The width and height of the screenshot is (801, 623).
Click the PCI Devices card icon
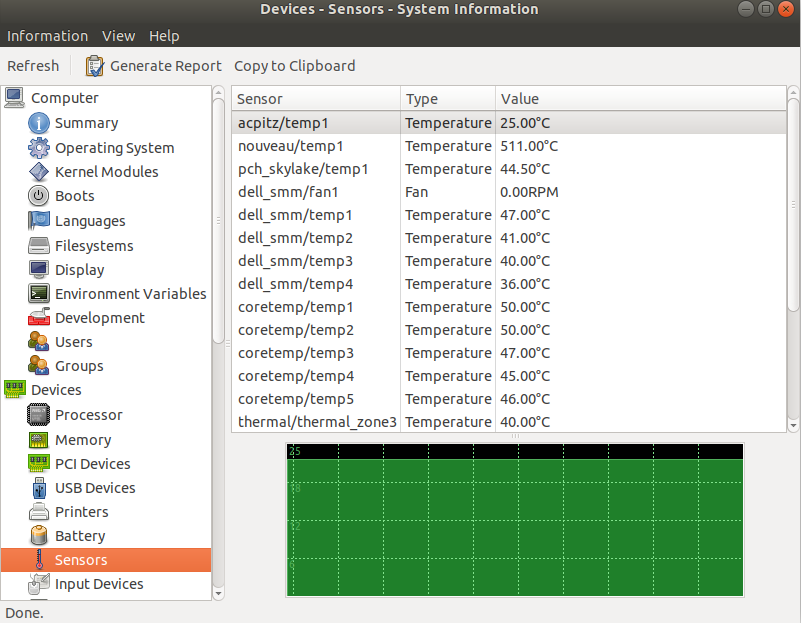(39, 464)
